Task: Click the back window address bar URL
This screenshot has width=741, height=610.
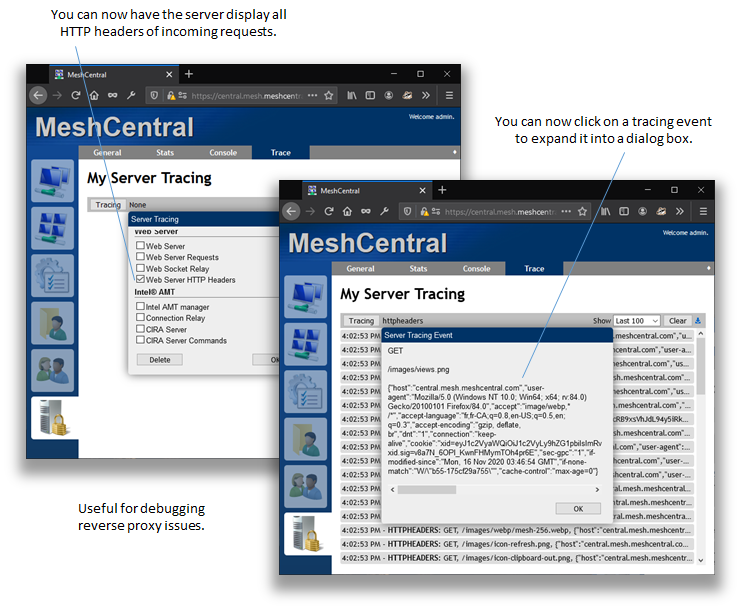Action: (x=247, y=96)
